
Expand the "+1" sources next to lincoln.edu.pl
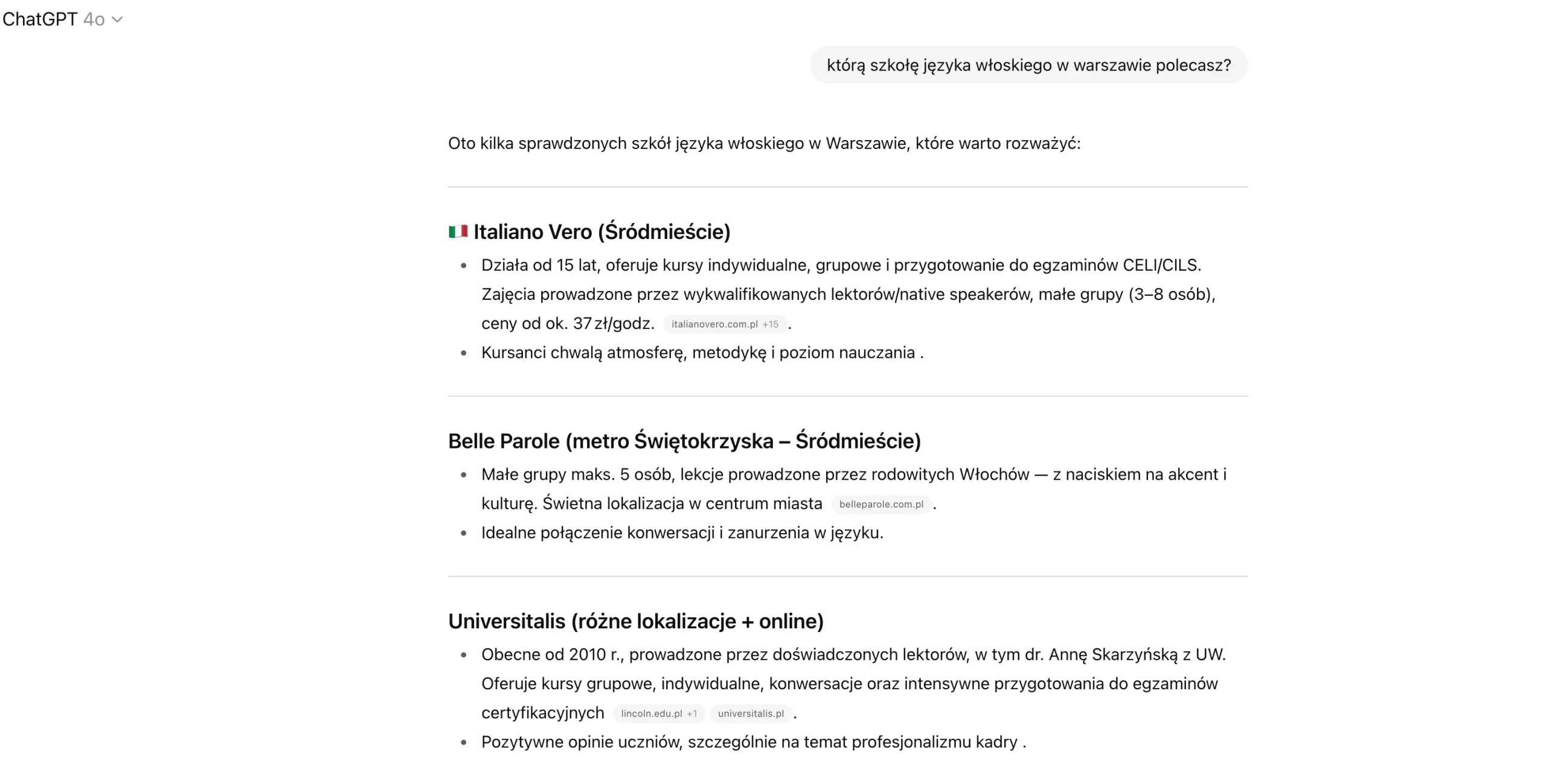[693, 714]
